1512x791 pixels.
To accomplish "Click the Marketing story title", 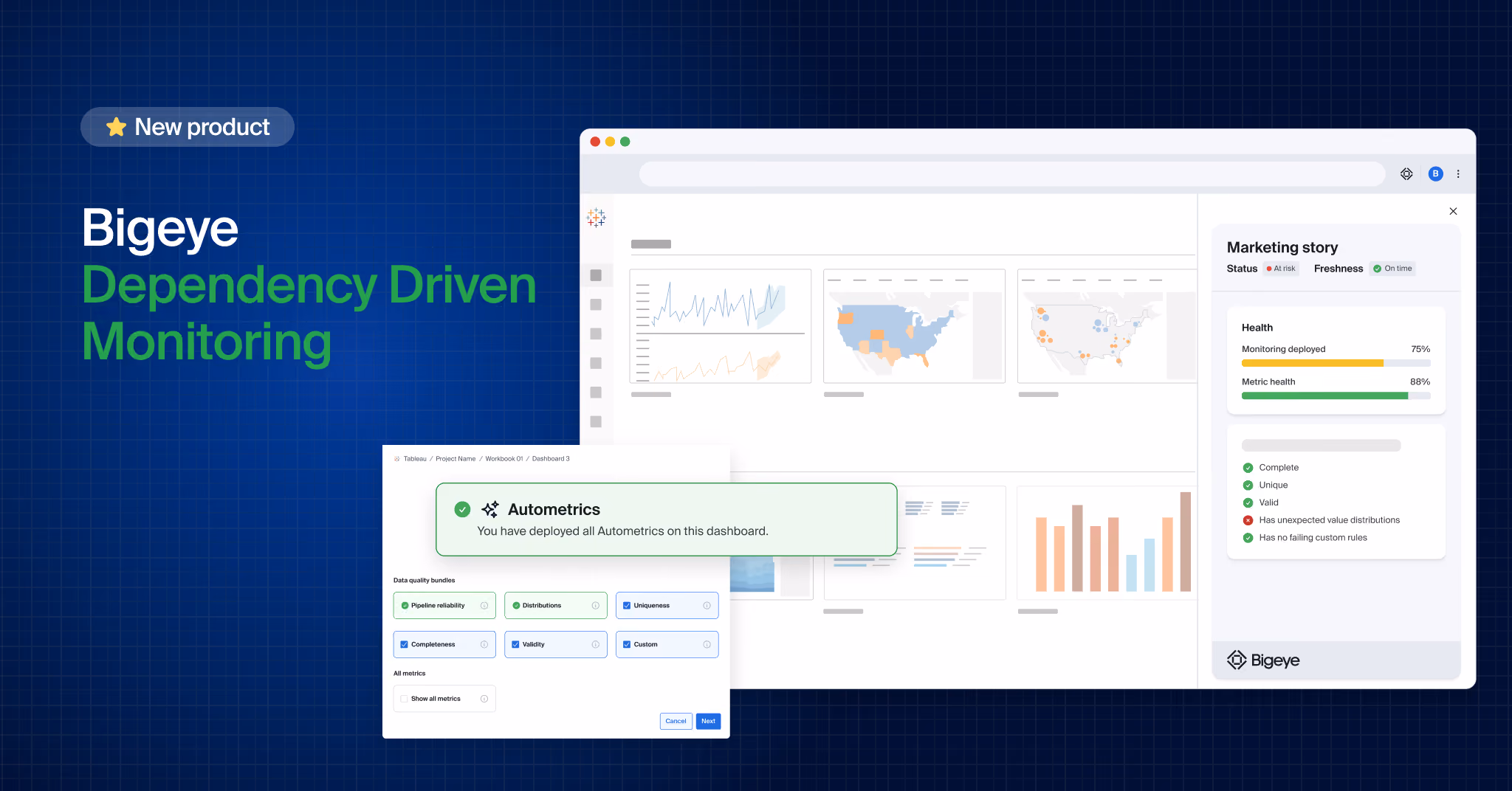I will click(1282, 247).
